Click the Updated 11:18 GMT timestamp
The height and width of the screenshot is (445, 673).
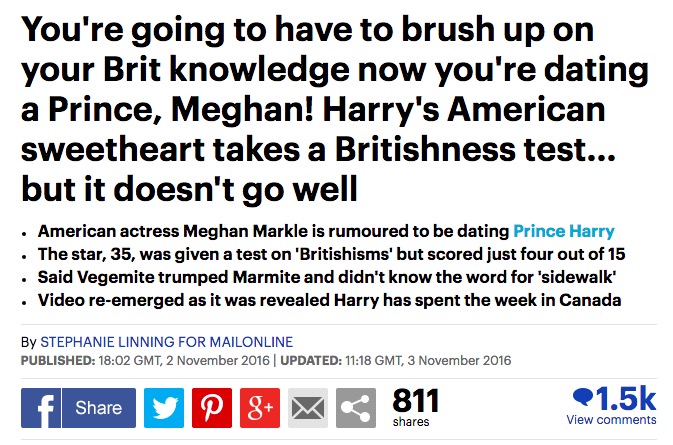pyautogui.click(x=396, y=360)
